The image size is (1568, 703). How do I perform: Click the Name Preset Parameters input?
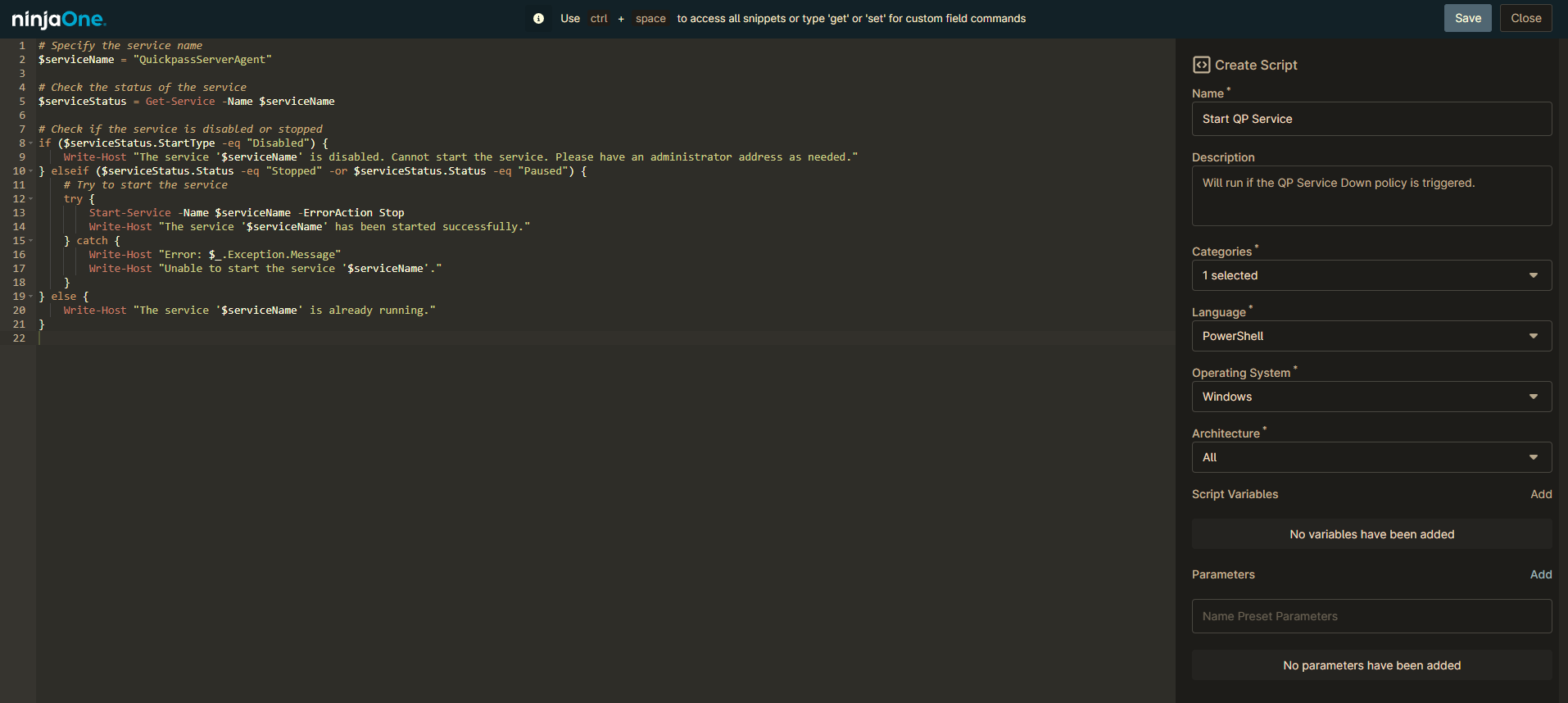[x=1371, y=616]
